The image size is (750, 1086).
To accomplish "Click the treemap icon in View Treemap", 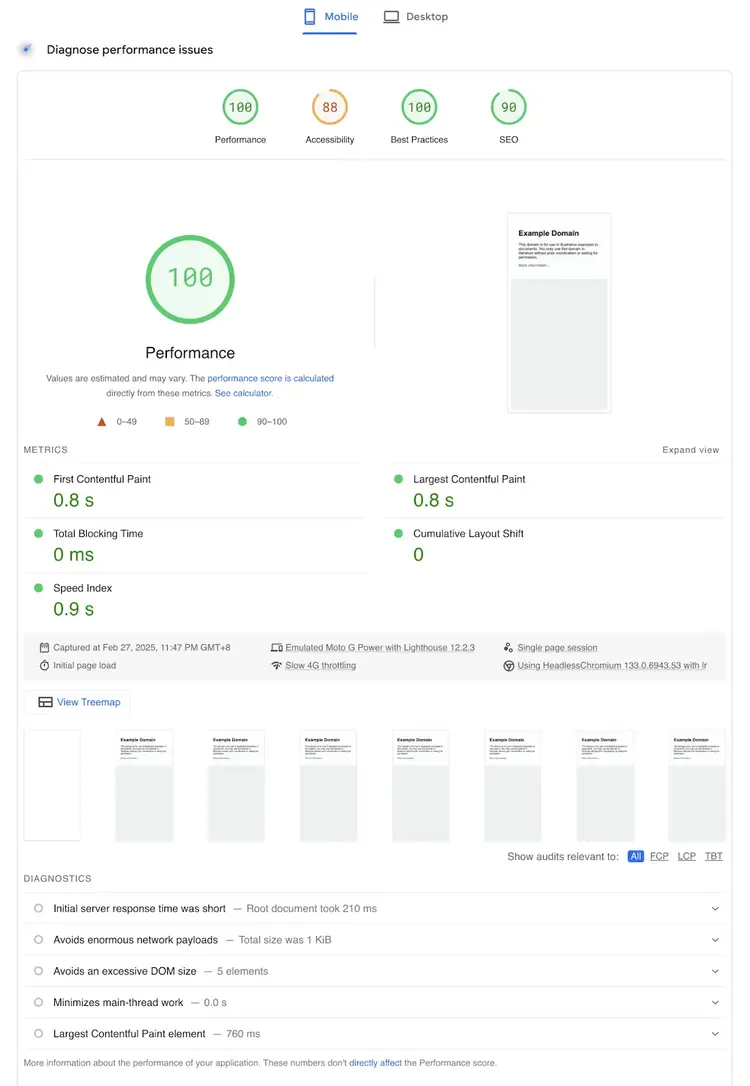I will [45, 702].
